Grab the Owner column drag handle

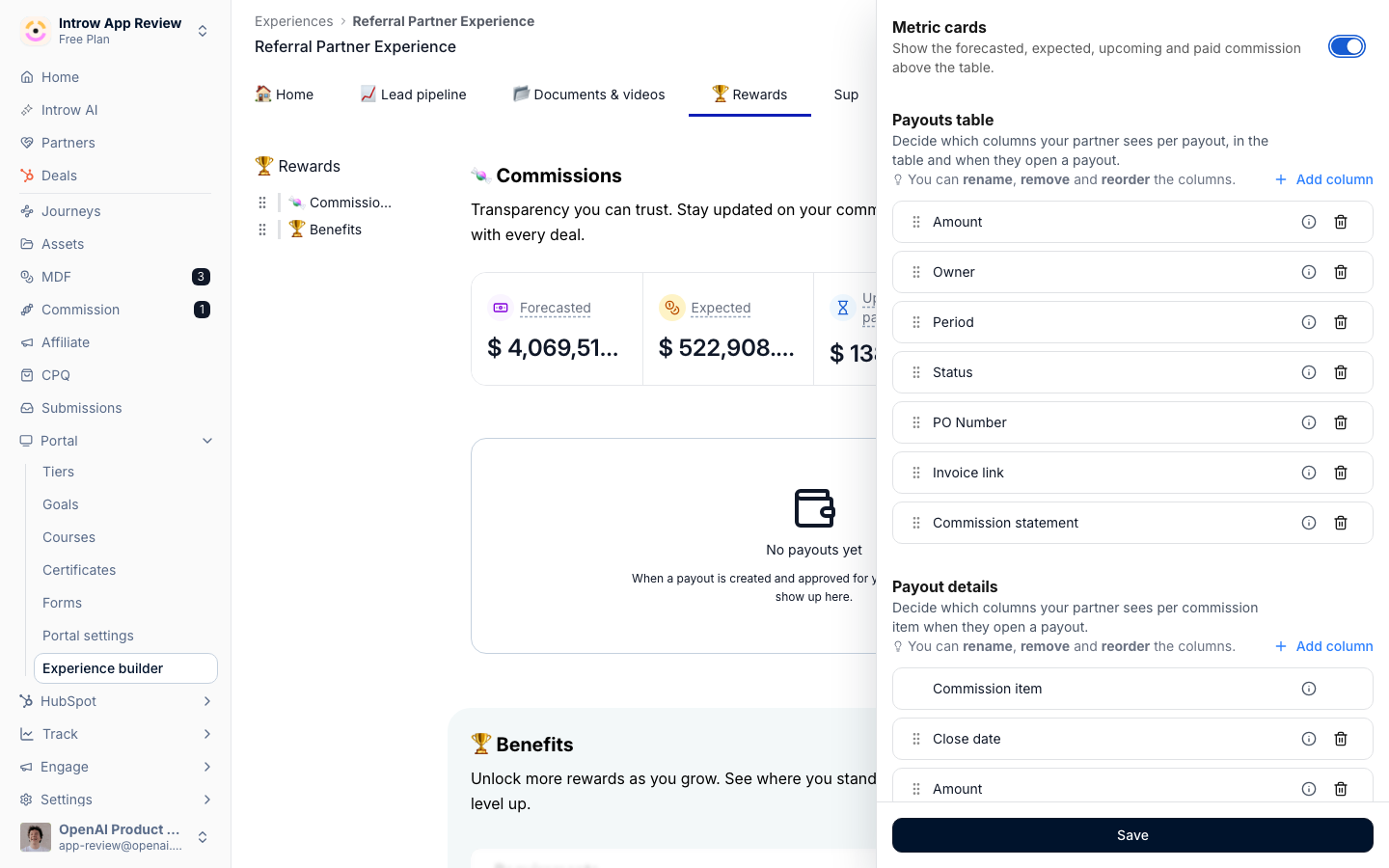916,272
